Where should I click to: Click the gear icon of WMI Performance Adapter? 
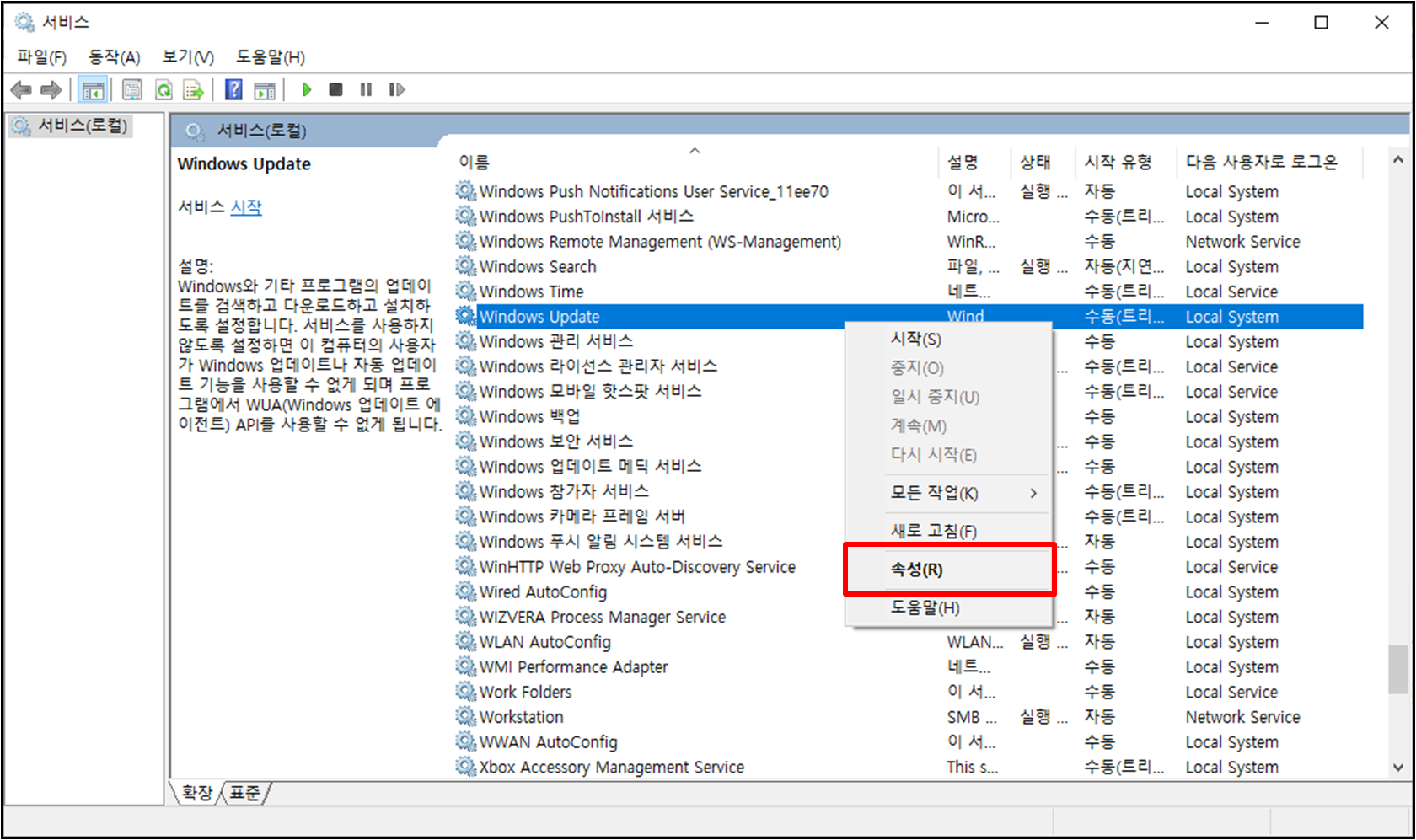click(466, 666)
